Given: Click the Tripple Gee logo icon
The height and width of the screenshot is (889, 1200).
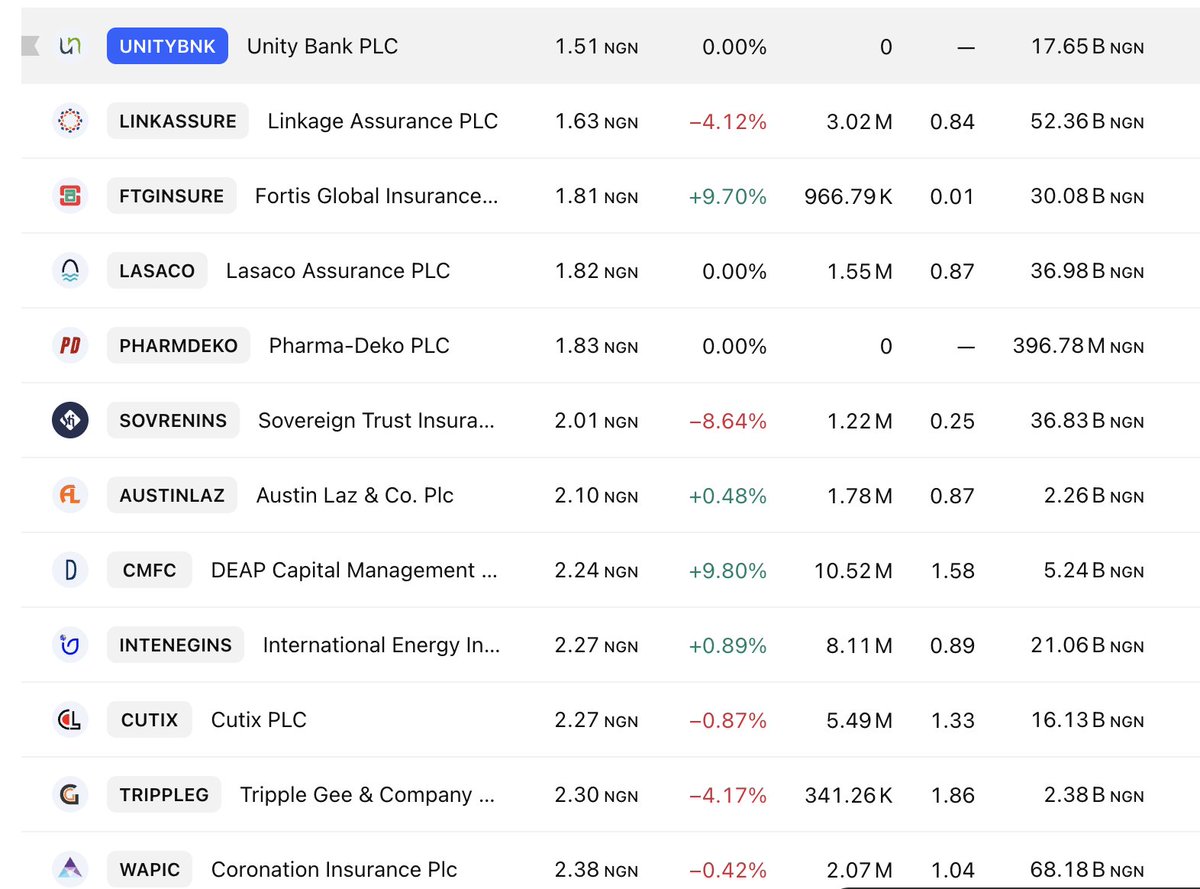Looking at the screenshot, I should click(71, 795).
